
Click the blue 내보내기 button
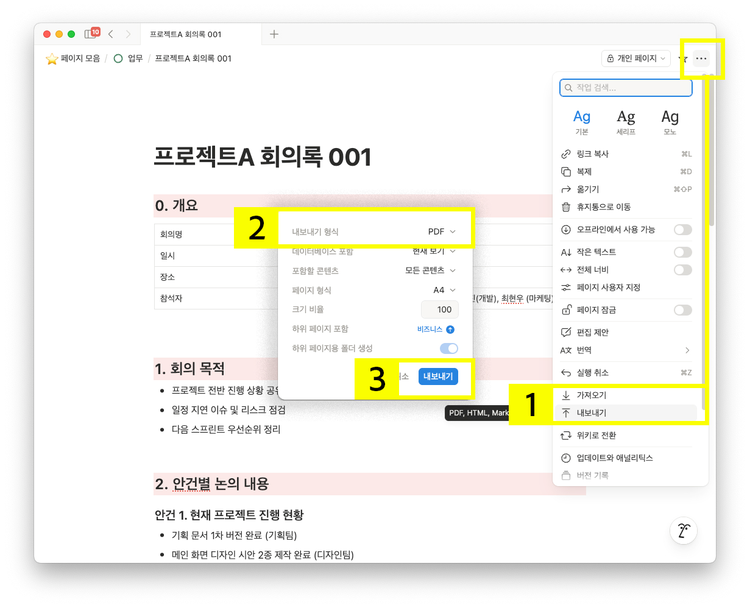[438, 376]
